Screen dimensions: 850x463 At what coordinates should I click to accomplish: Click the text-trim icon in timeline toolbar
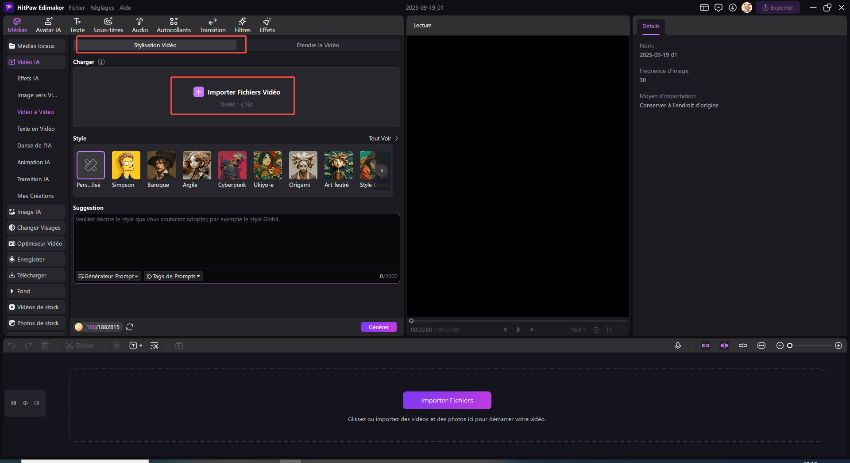[154, 345]
